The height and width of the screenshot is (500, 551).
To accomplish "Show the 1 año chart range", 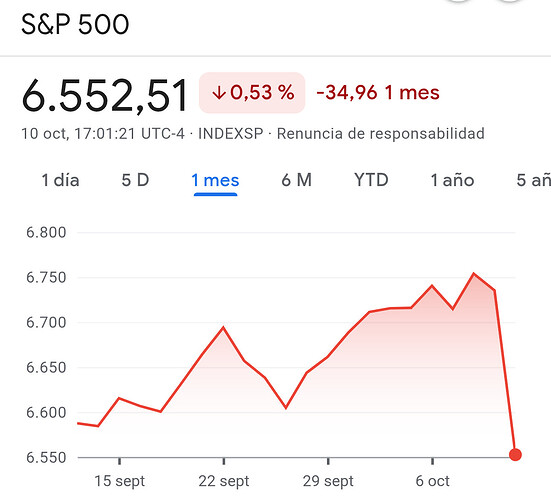I will click(453, 180).
